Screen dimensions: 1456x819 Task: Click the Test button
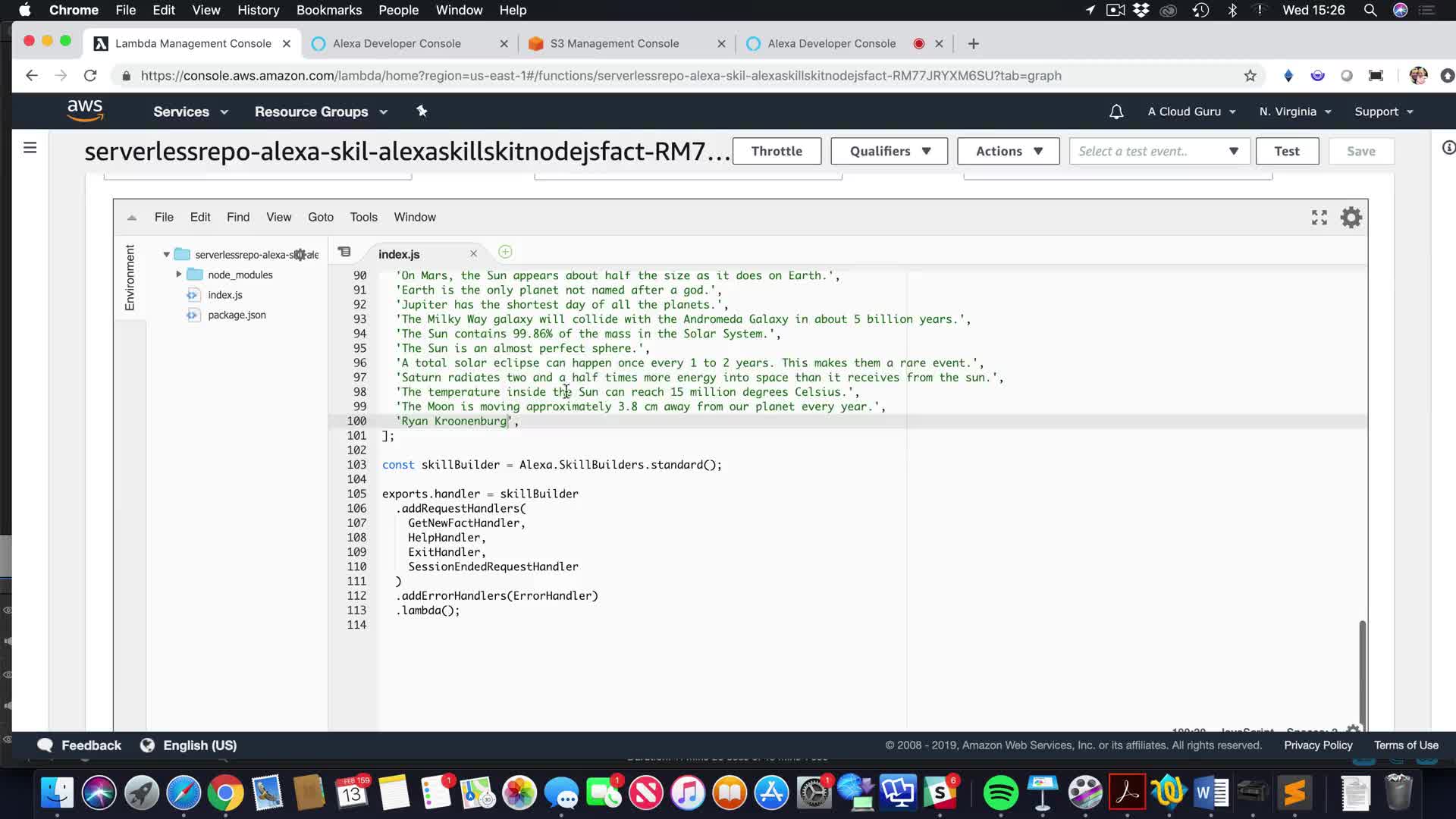coord(1286,151)
